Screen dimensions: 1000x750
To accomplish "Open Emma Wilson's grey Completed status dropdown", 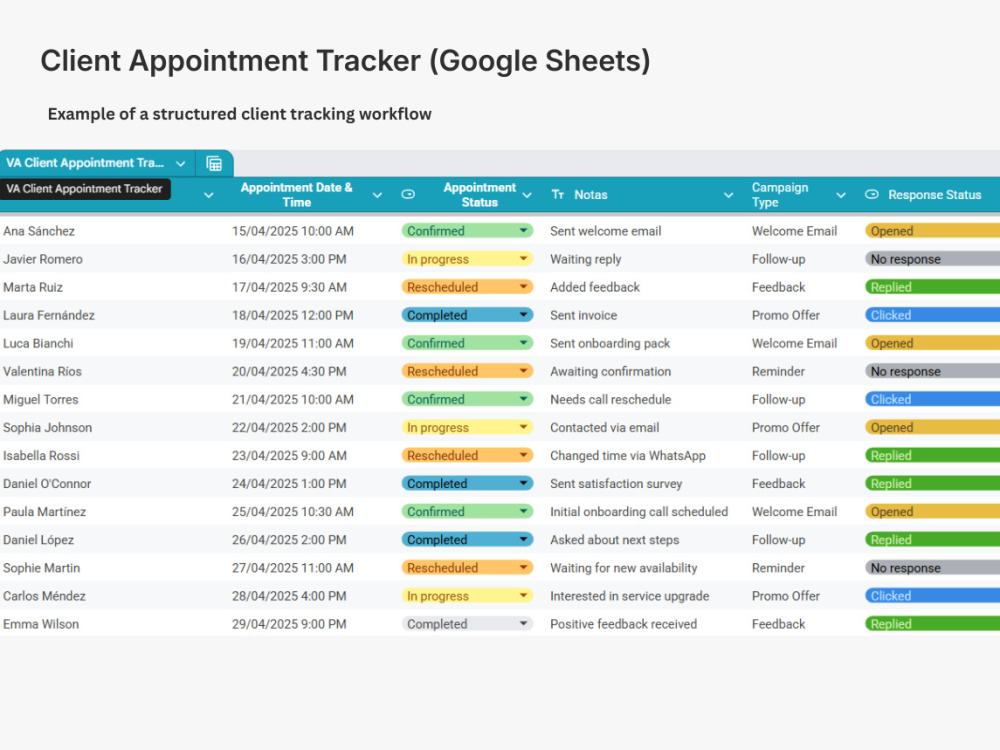I will (467, 624).
